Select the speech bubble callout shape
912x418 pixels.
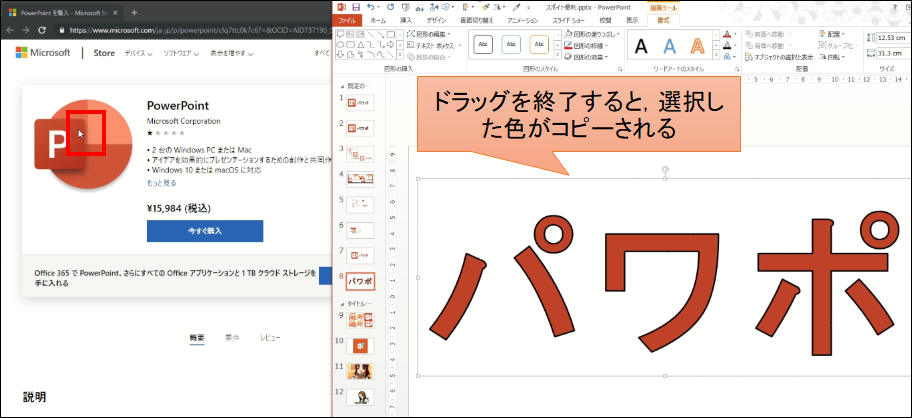[x=340, y=34]
